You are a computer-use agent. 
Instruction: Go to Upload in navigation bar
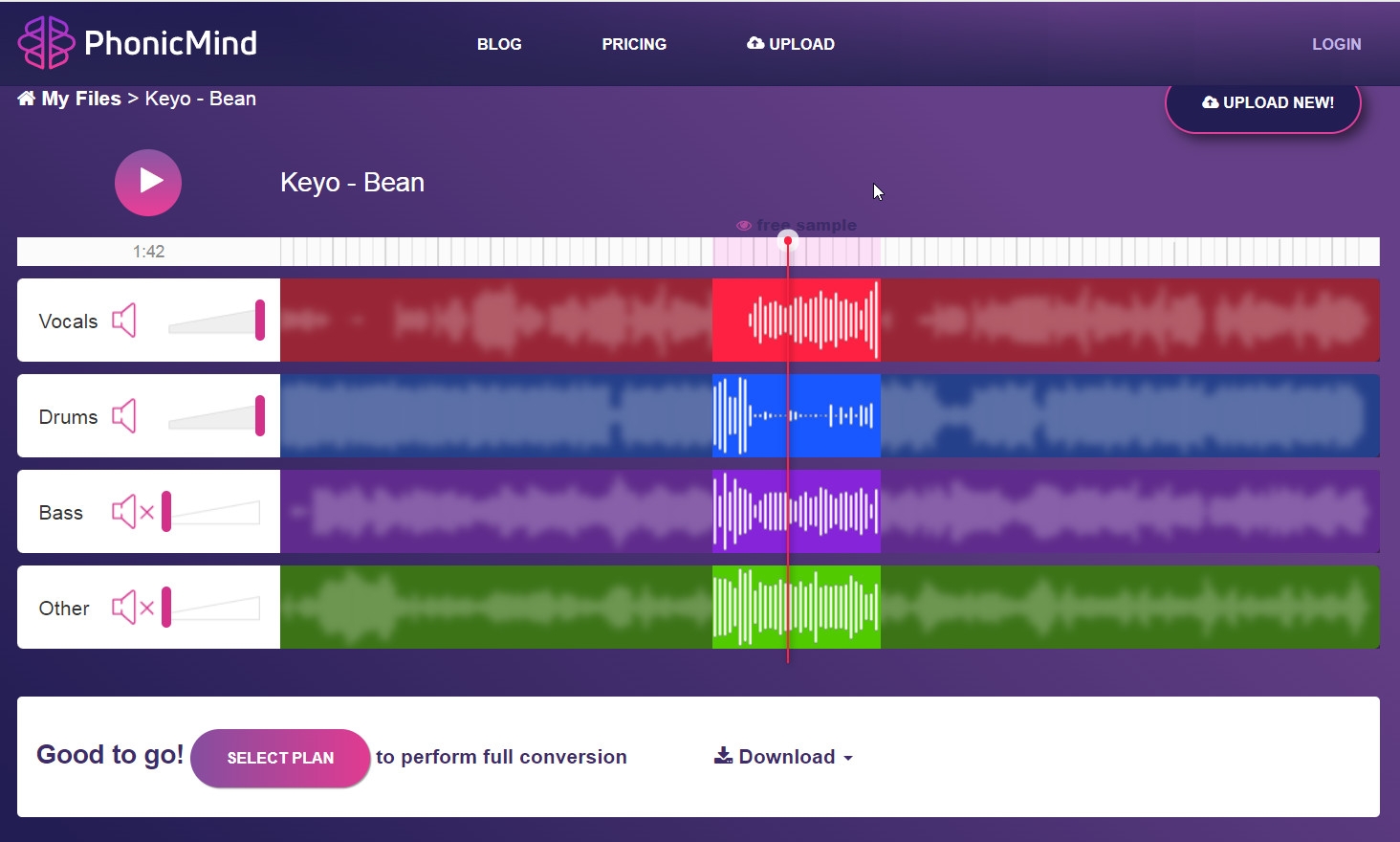(791, 44)
